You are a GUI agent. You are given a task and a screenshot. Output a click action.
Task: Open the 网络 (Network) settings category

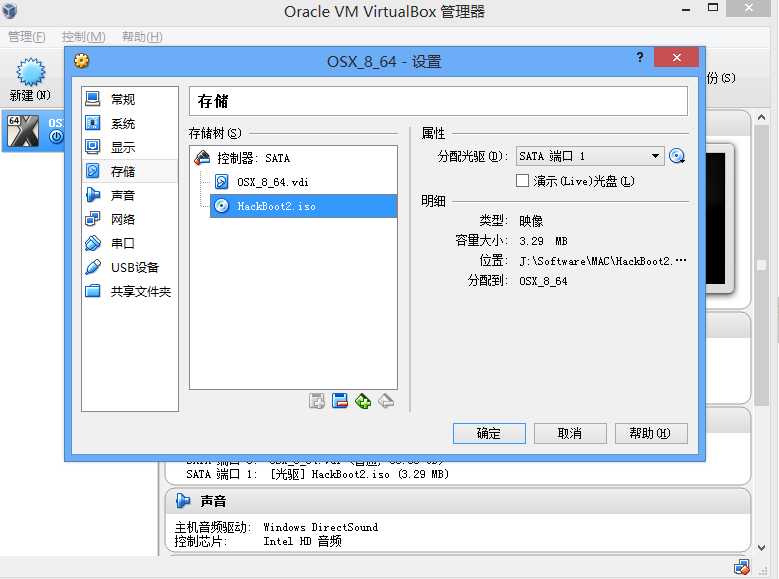pyautogui.click(x=130, y=219)
